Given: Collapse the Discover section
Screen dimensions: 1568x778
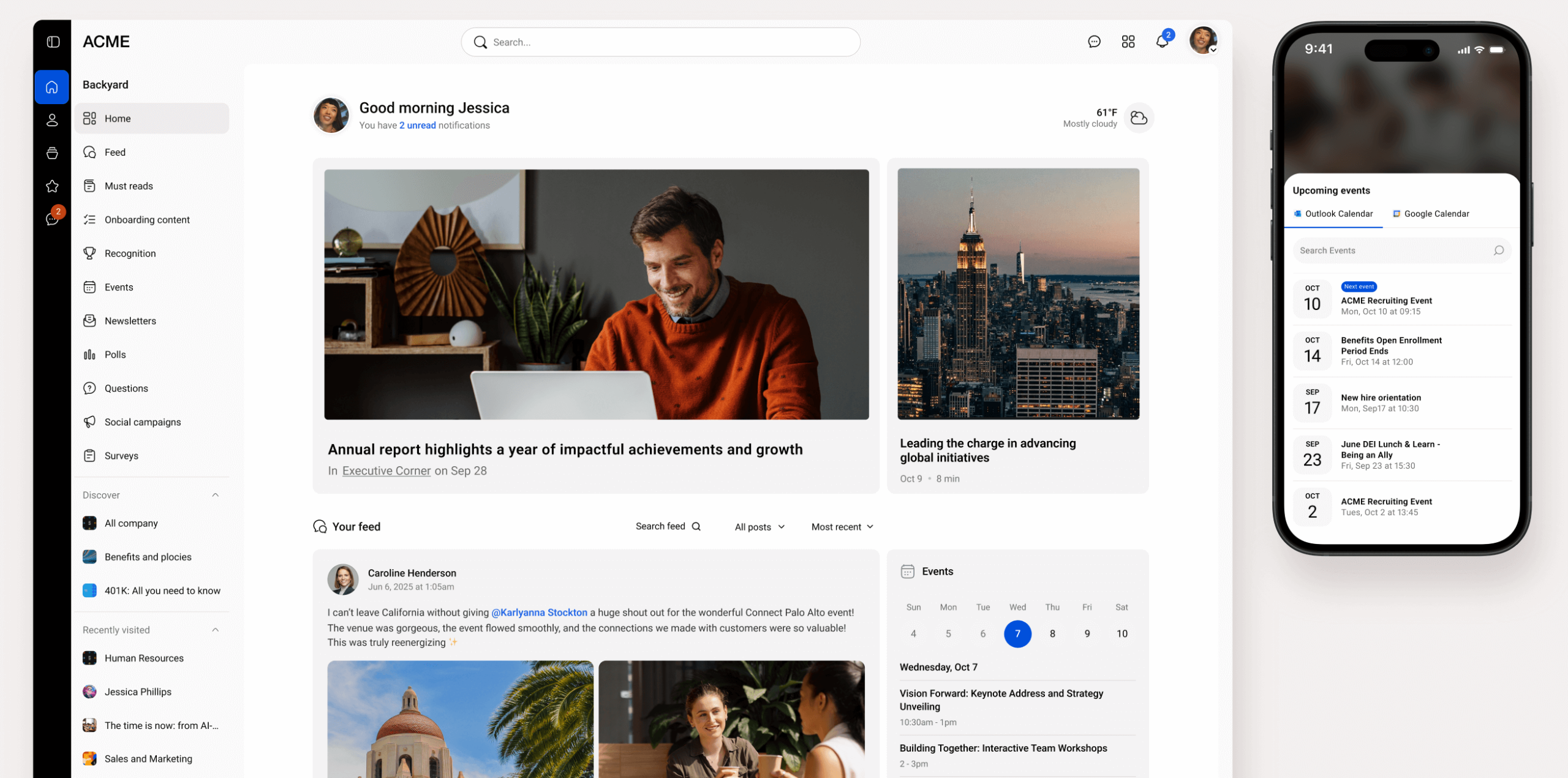Looking at the screenshot, I should point(215,495).
